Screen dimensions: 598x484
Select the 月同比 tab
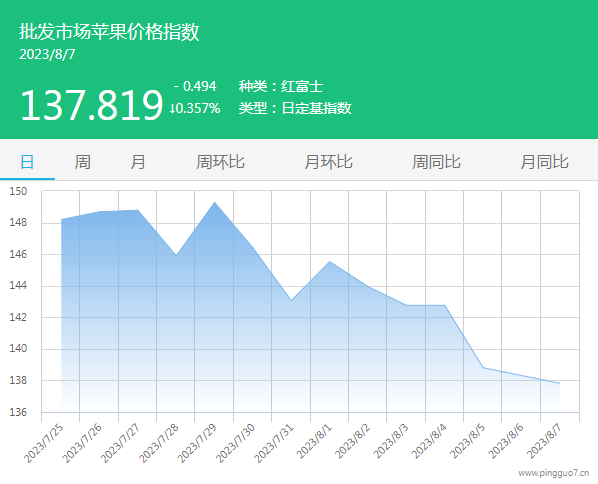(545, 162)
